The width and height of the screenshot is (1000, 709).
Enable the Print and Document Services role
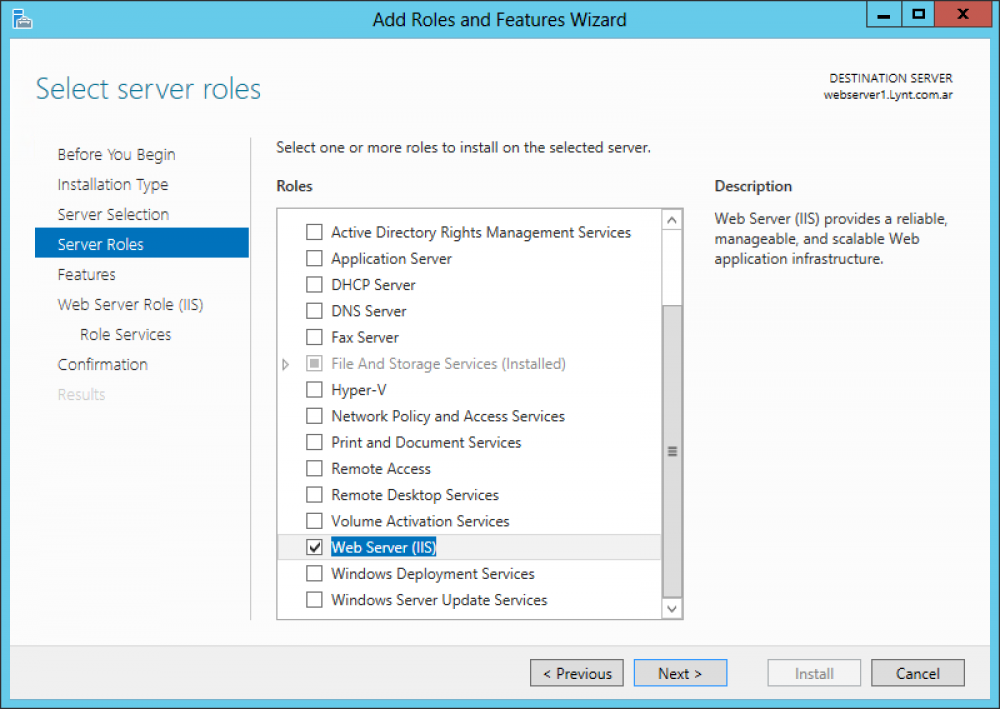coord(314,442)
